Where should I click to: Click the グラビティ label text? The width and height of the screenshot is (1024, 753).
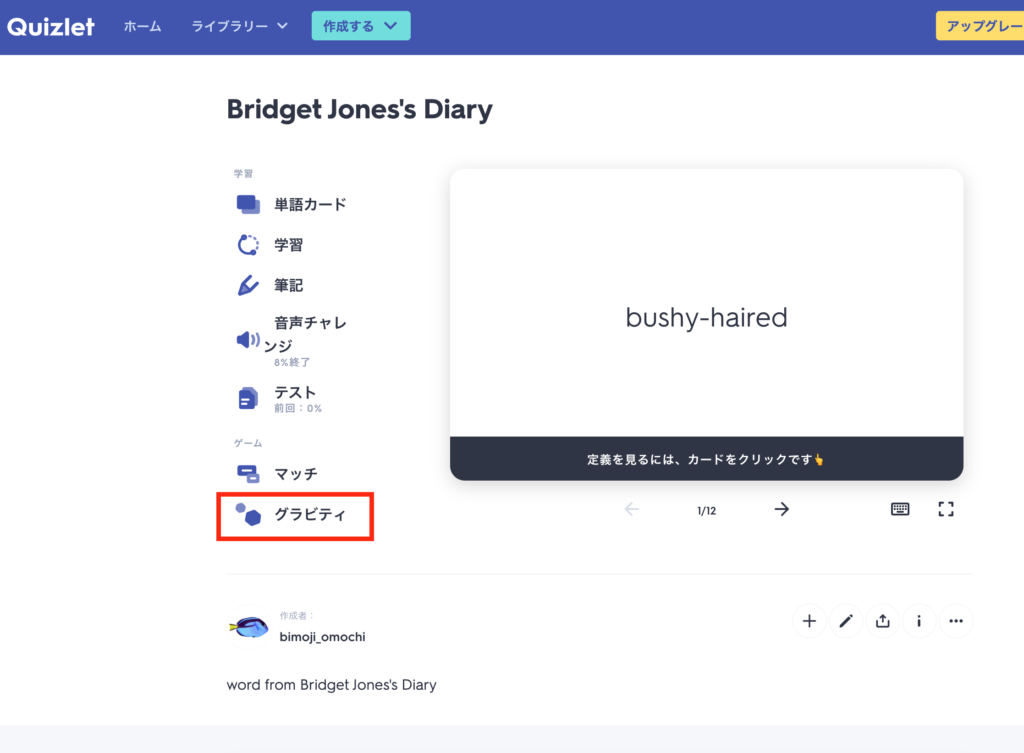click(310, 515)
